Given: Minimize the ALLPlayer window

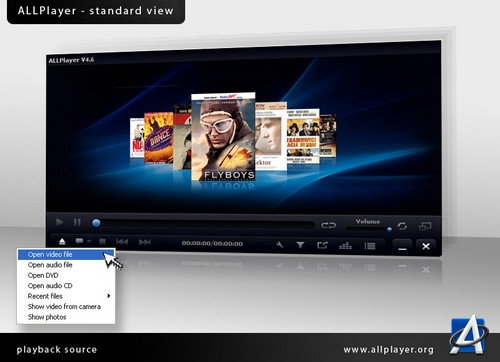Looking at the screenshot, I should (x=402, y=247).
